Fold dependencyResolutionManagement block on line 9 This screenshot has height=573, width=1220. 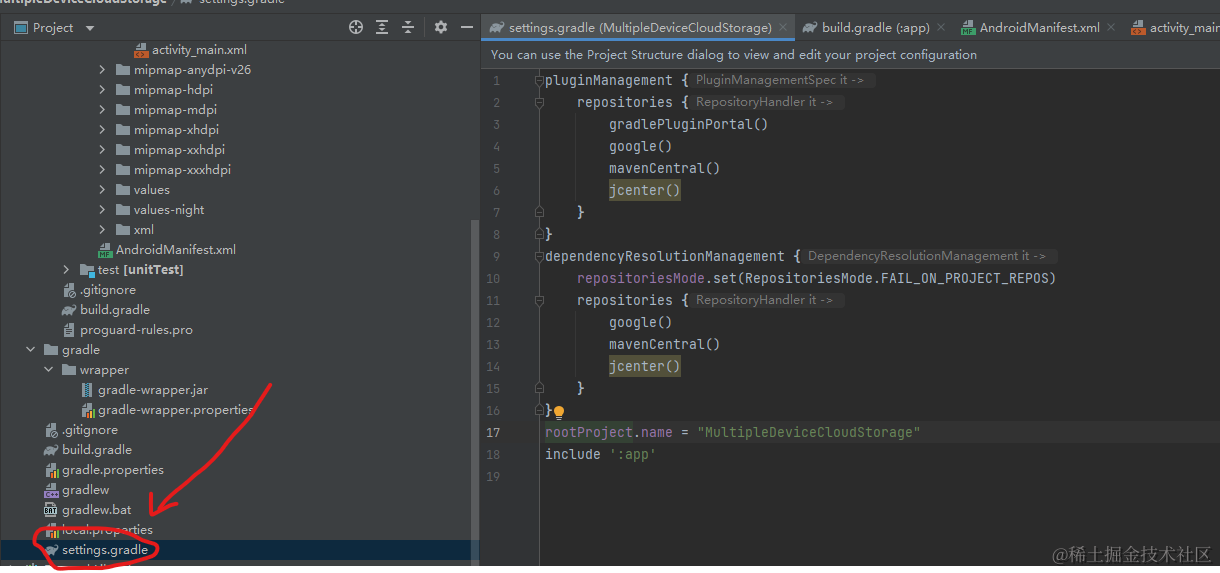coord(539,256)
